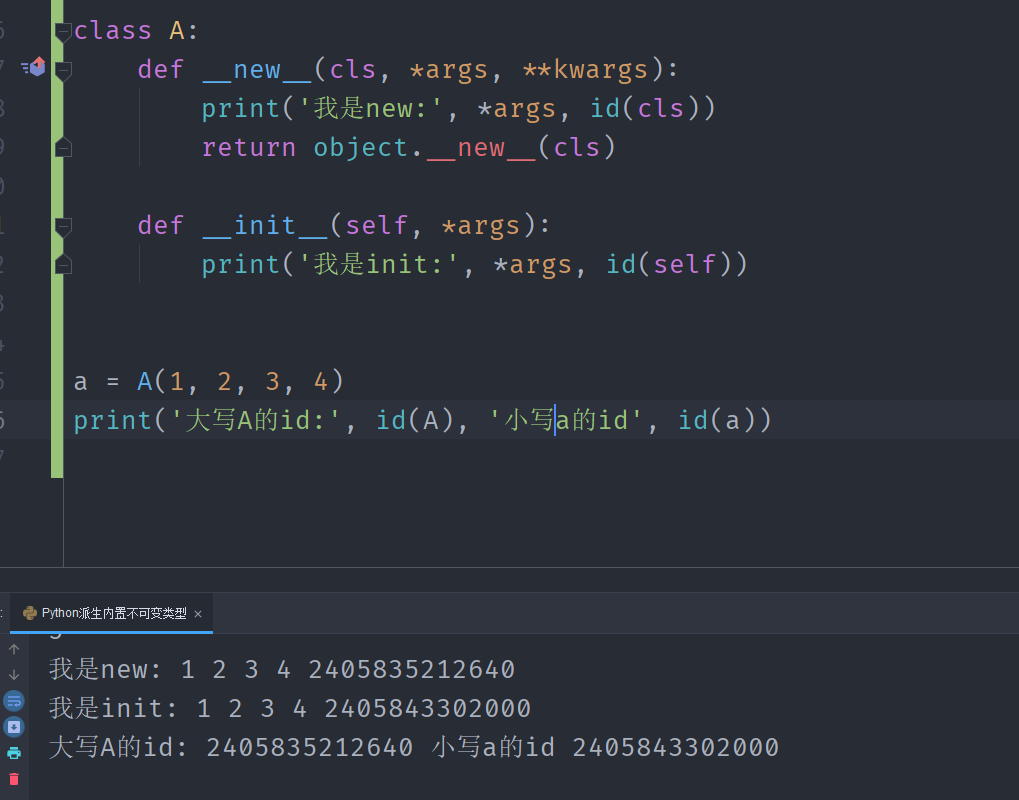Collapse the __new__ method fold marker

63,71
